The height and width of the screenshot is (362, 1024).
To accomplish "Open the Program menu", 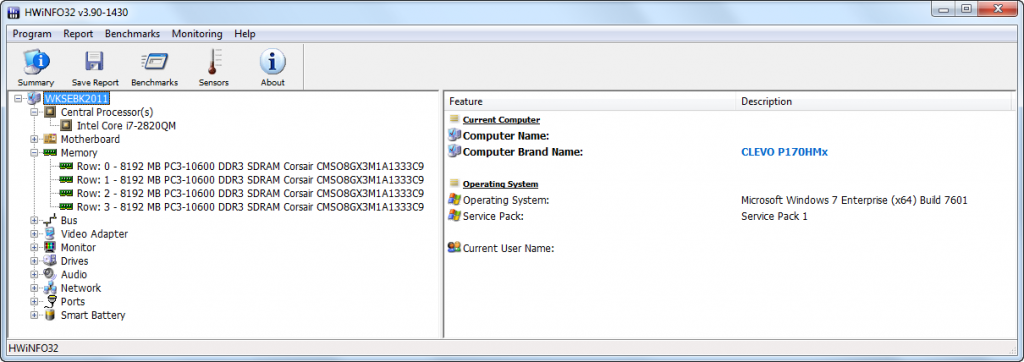I will click(x=33, y=34).
